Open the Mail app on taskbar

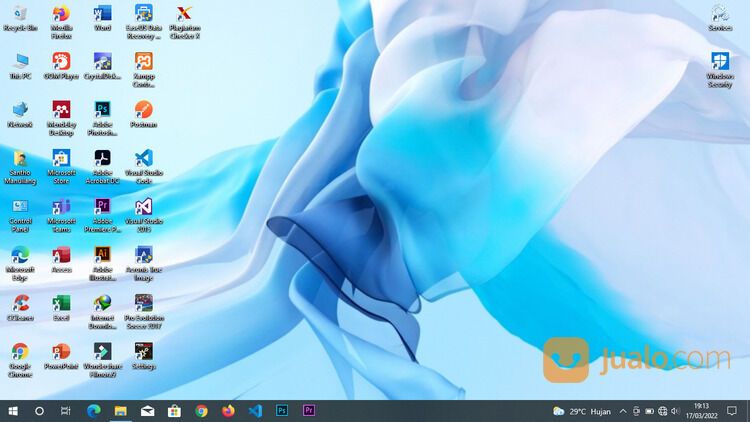click(147, 411)
